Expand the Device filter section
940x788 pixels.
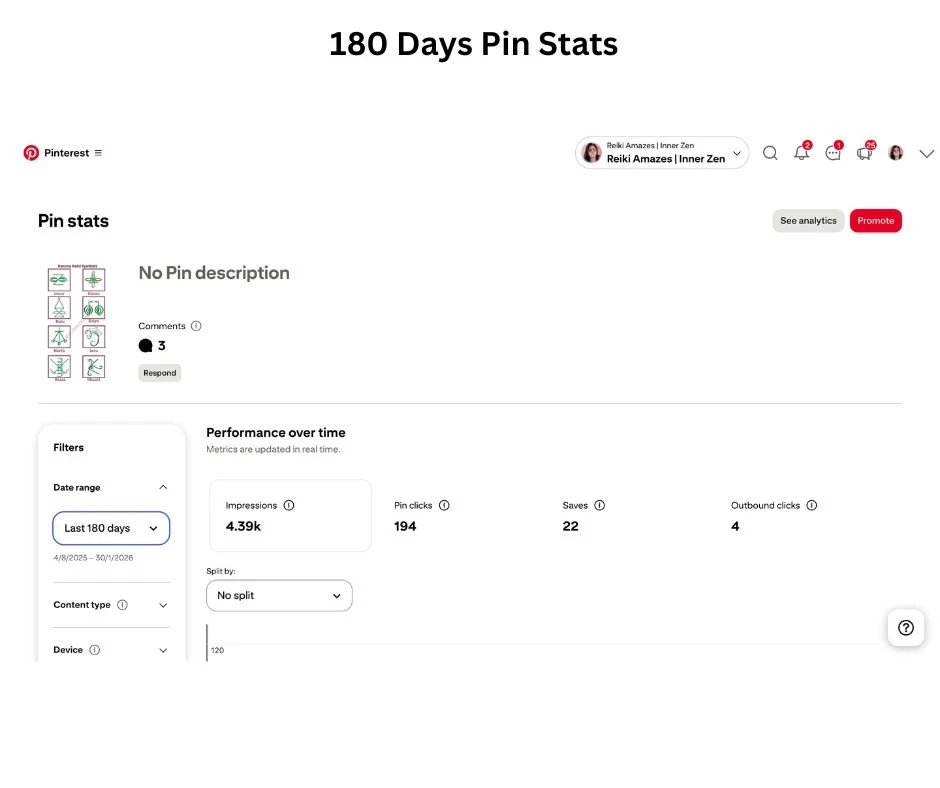(x=163, y=650)
